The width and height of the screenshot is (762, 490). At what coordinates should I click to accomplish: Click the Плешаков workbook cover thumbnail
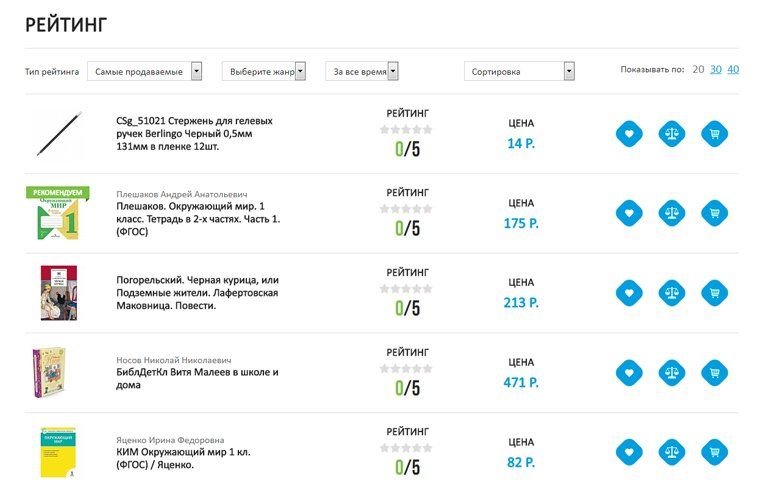pyautogui.click(x=58, y=213)
